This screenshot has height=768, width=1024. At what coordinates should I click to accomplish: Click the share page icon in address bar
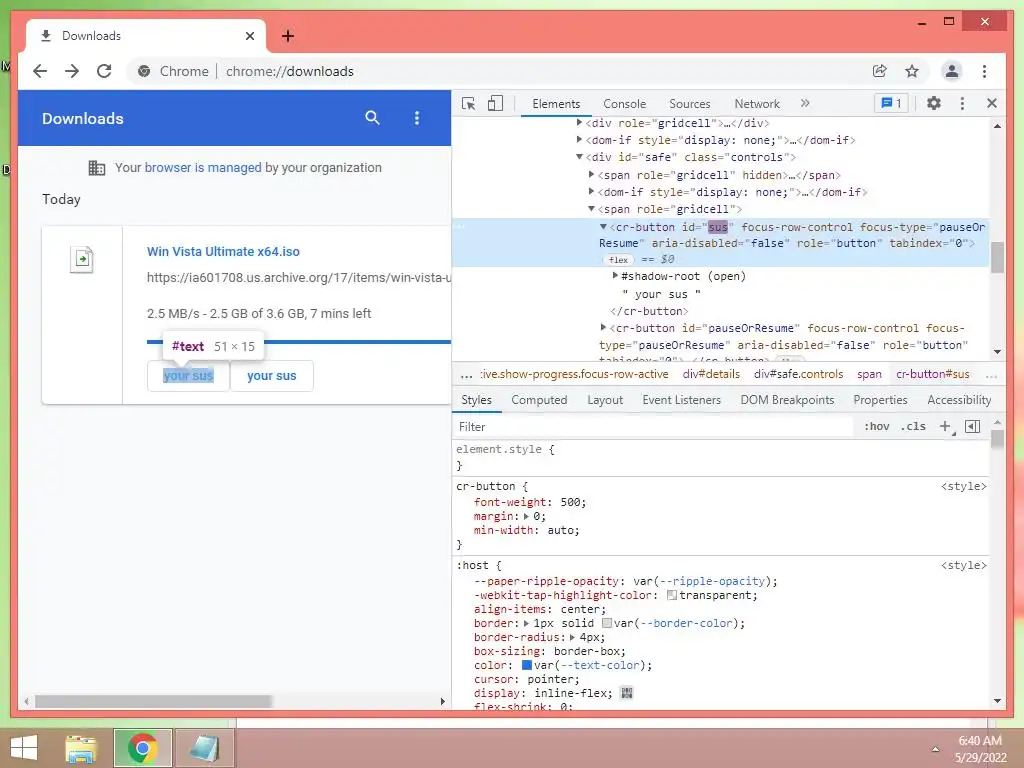[x=880, y=71]
